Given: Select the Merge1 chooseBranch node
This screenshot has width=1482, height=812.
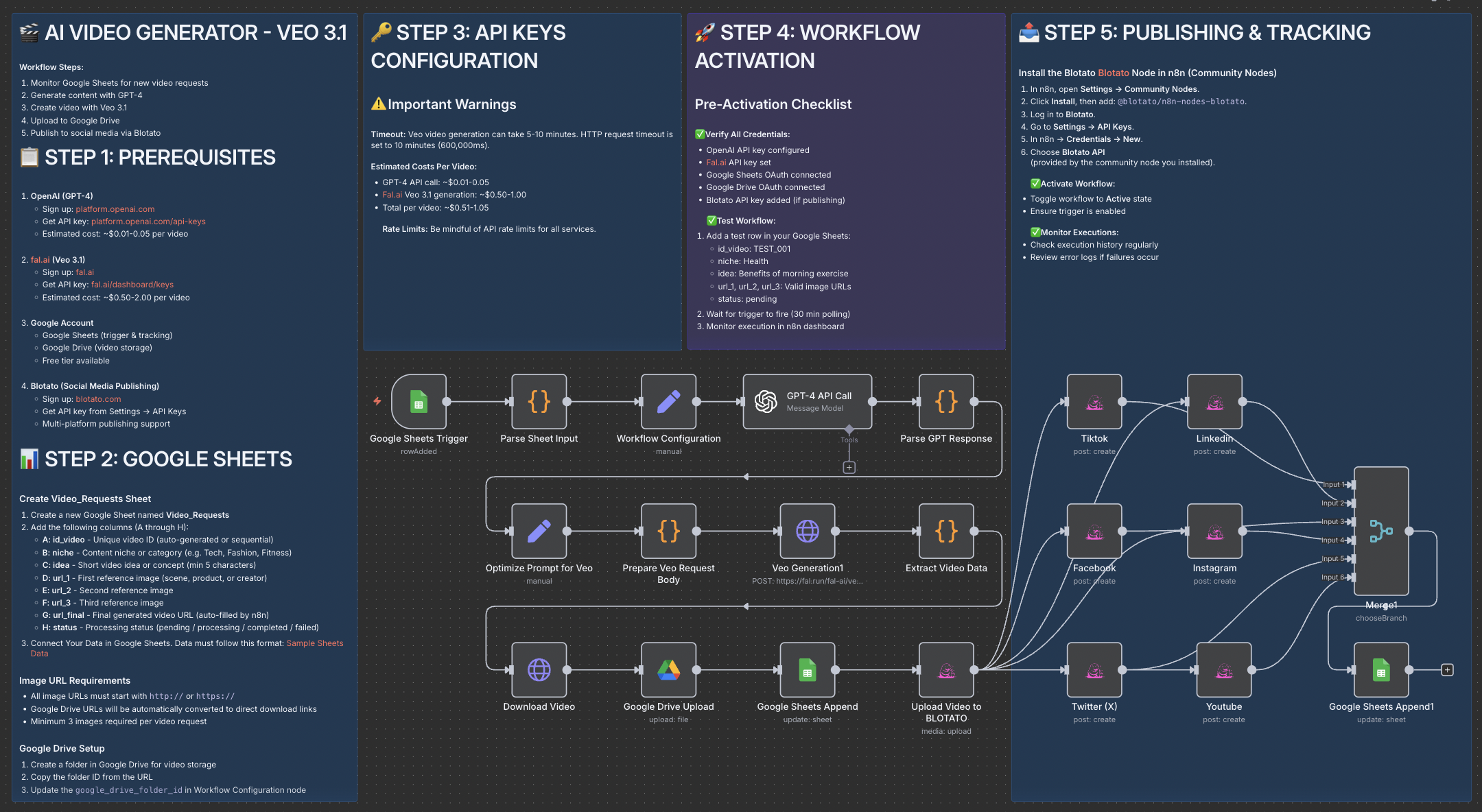Looking at the screenshot, I should pyautogui.click(x=1381, y=532).
